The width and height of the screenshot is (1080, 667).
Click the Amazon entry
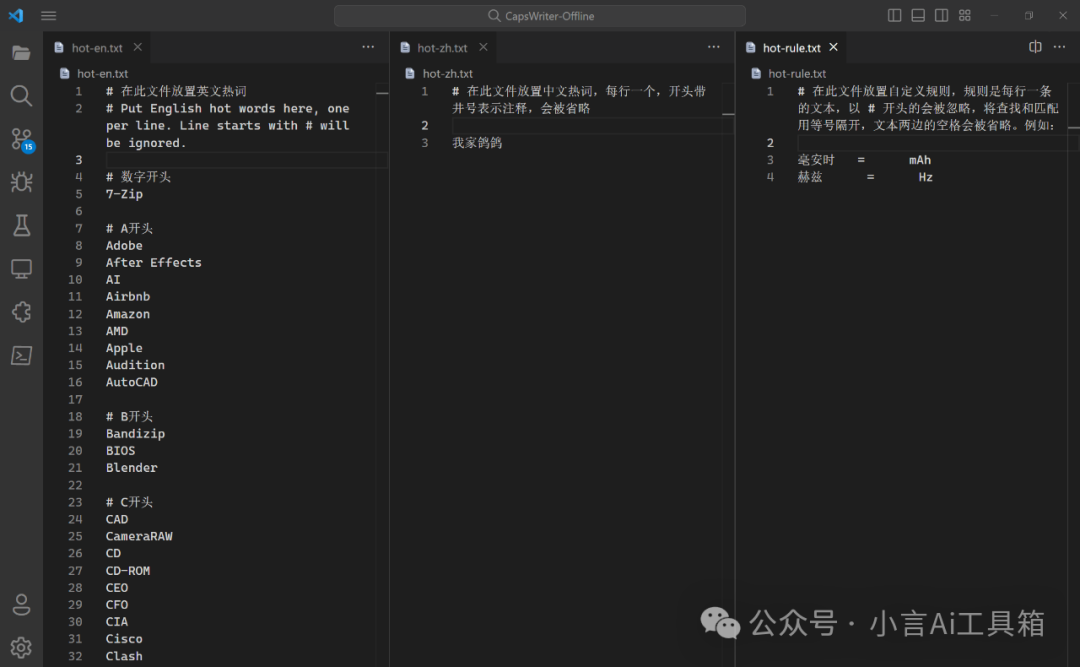tap(128, 314)
